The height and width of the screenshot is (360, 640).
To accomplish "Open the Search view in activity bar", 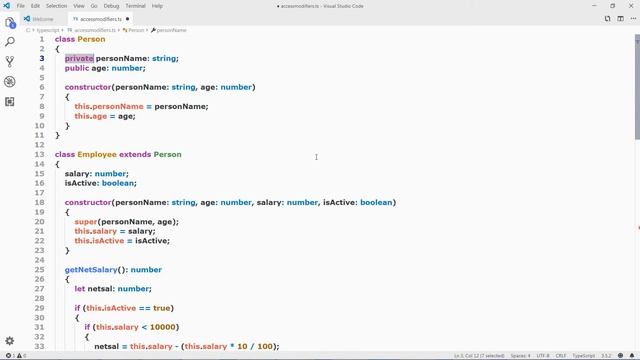I will pyautogui.click(x=10, y=42).
